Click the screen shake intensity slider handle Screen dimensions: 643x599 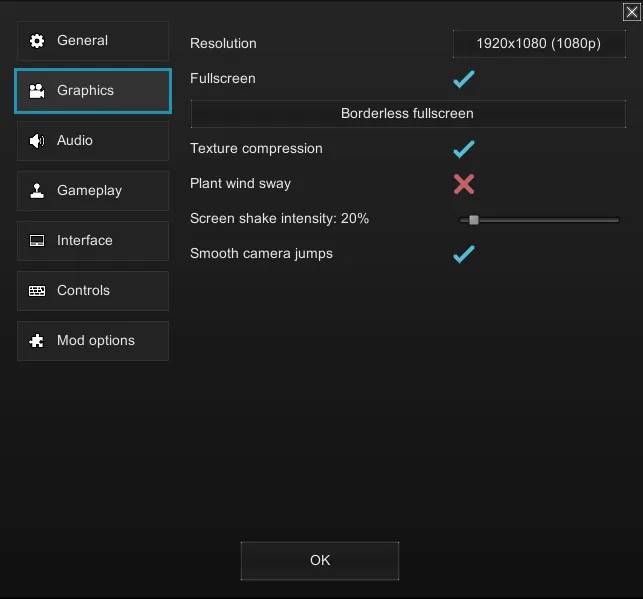474,220
